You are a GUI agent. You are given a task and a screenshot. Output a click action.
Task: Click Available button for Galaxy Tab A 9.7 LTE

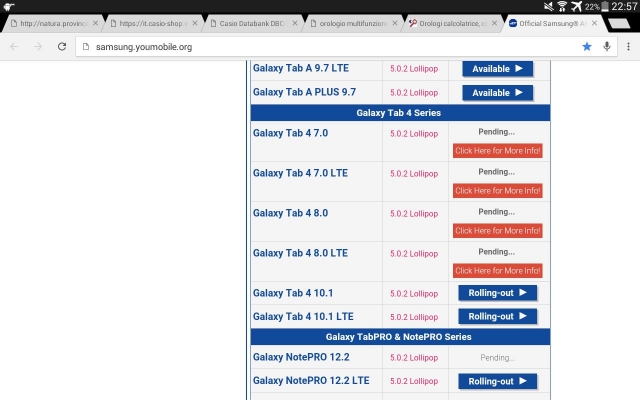tap(498, 69)
